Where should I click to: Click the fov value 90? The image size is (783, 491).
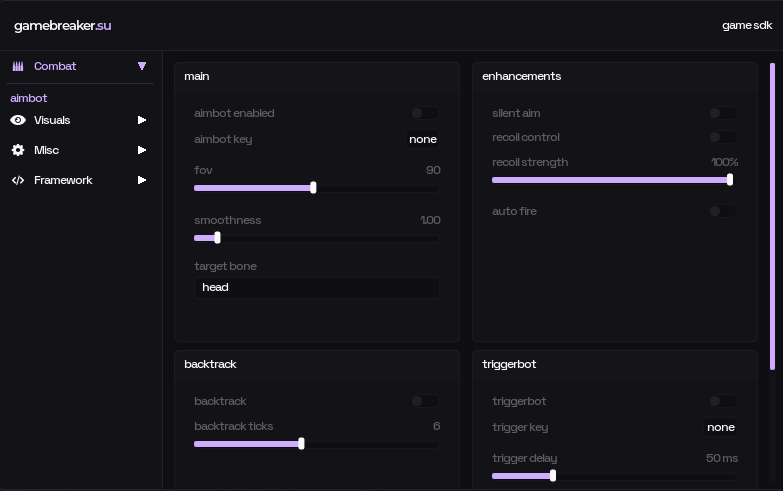pos(433,170)
